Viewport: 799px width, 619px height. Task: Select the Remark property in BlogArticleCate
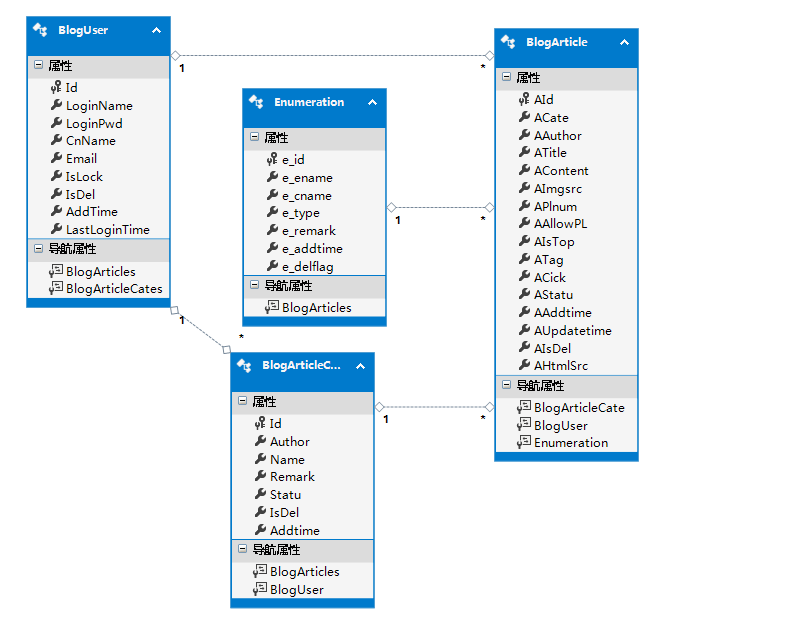pyautogui.click(x=292, y=477)
